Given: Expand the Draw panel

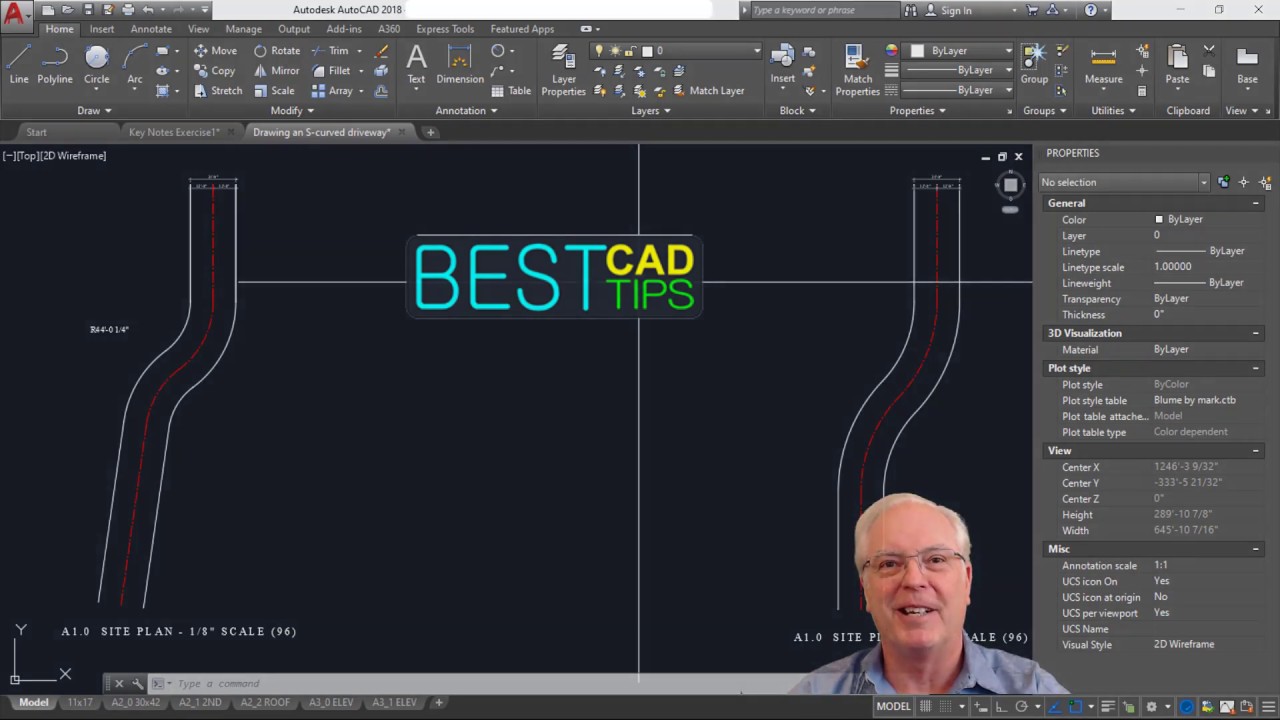Looking at the screenshot, I should pos(95,111).
